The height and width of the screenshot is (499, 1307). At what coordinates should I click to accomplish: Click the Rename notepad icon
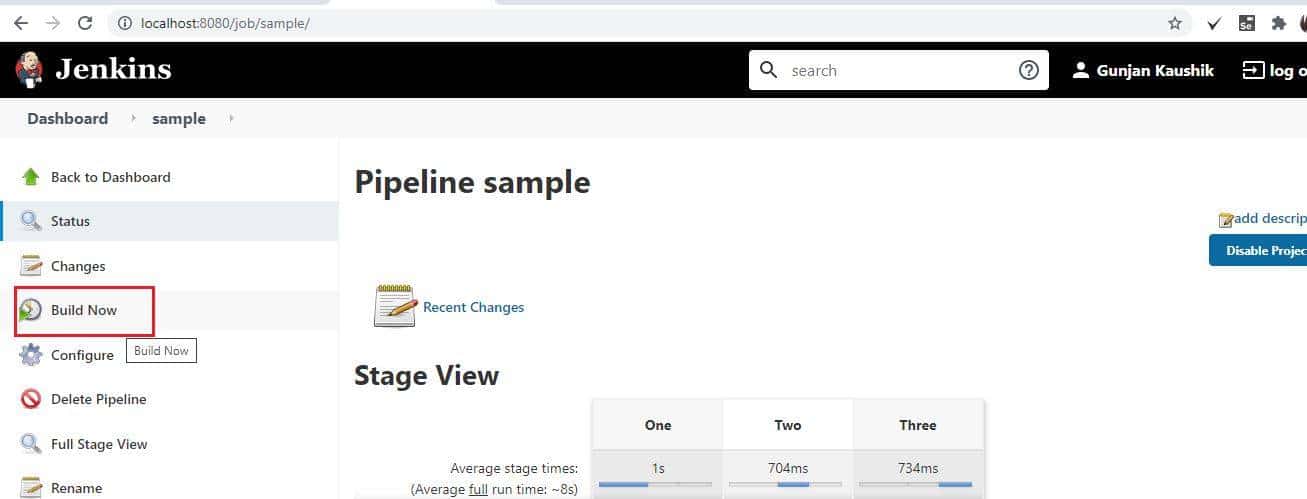point(31,487)
